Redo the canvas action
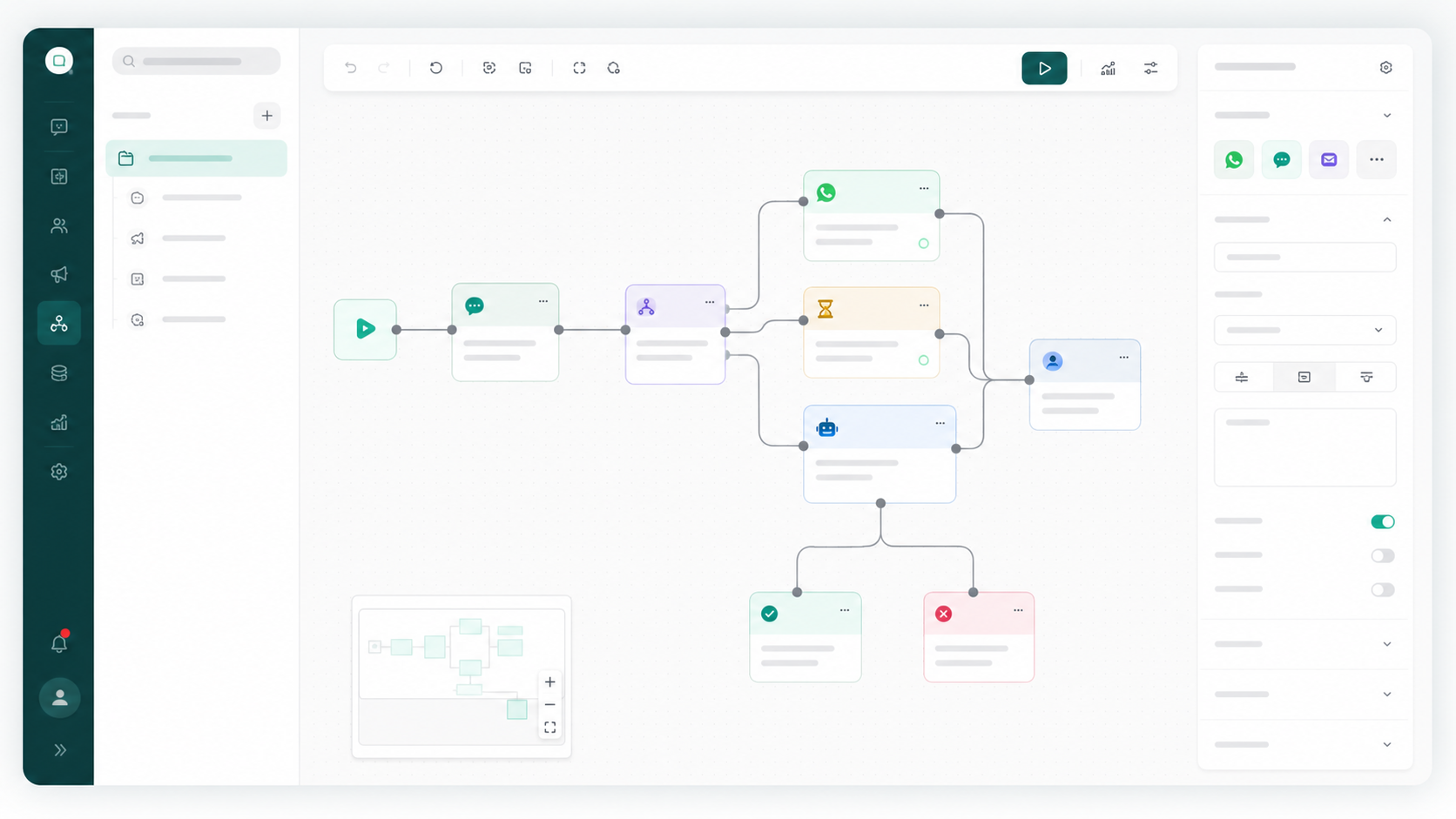 [384, 68]
